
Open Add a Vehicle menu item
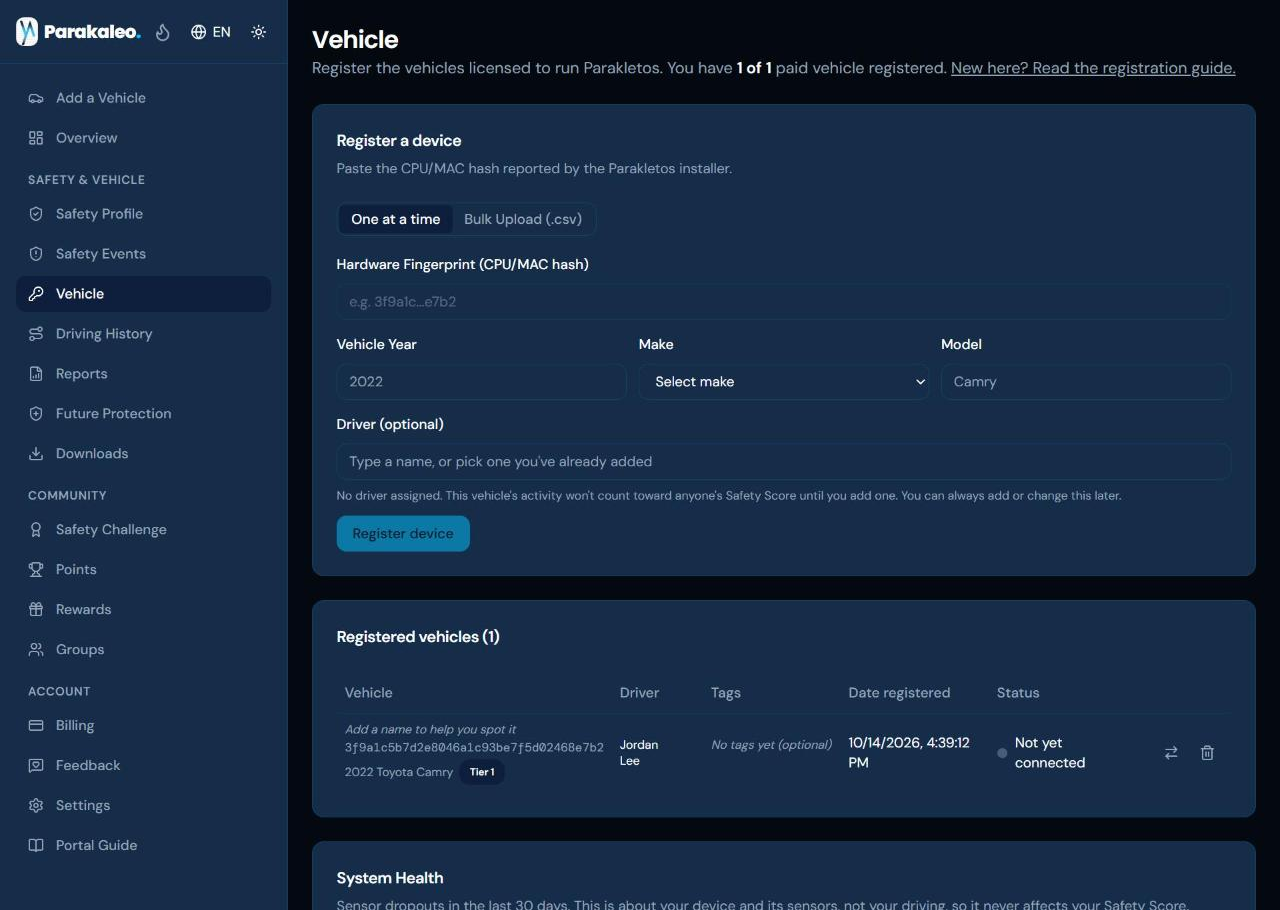(x=143, y=98)
